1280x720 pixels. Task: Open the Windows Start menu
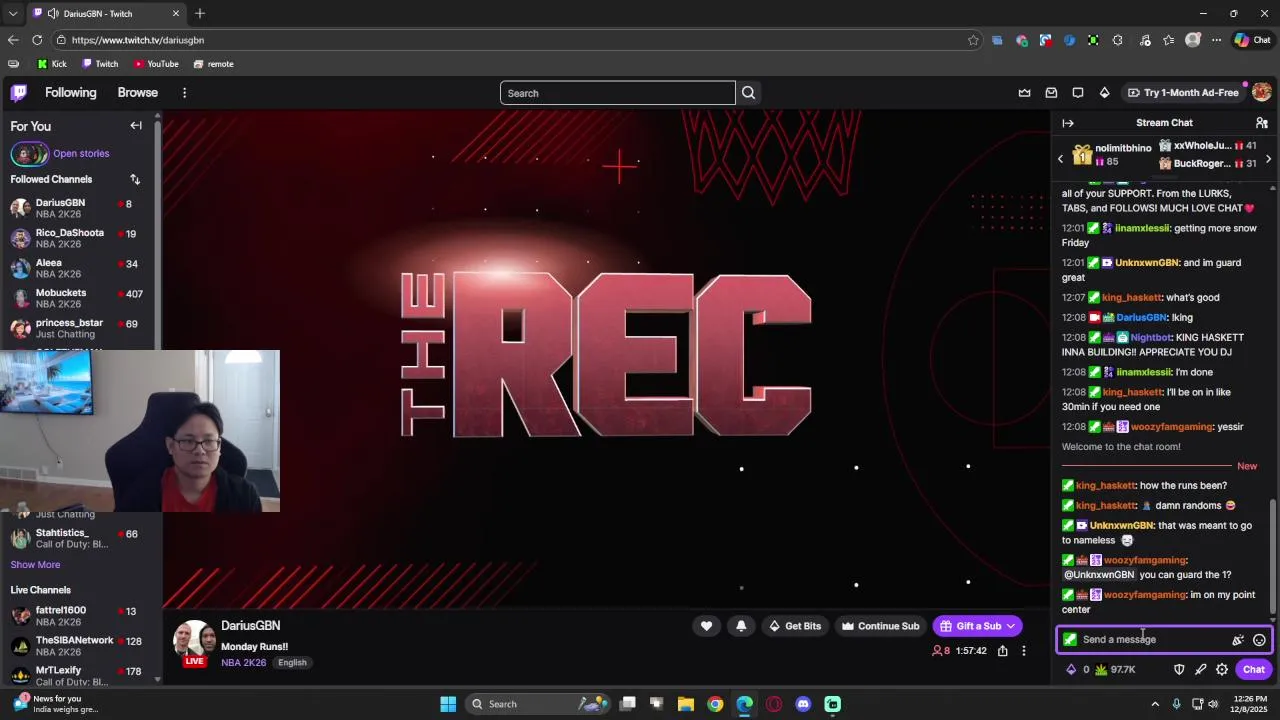(x=448, y=704)
